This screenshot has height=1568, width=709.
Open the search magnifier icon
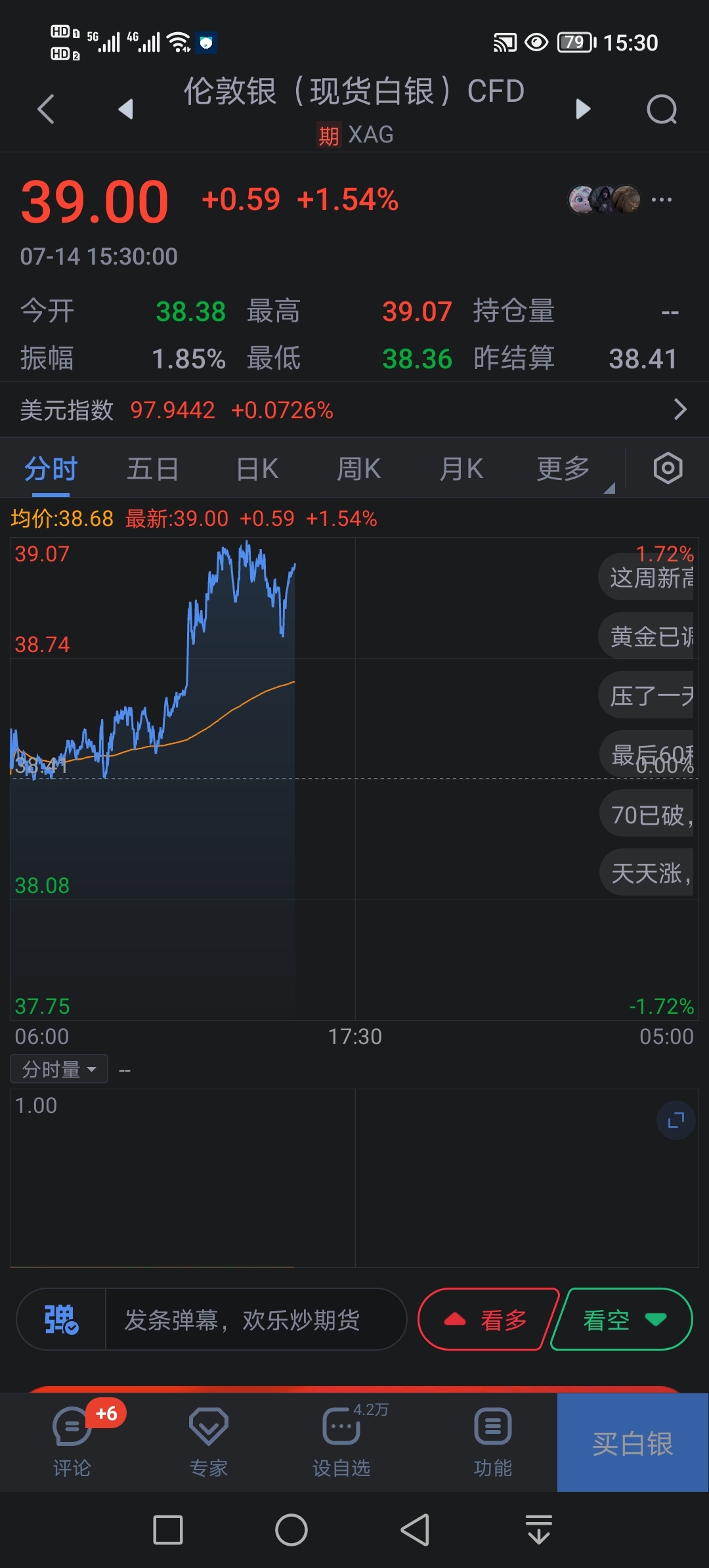(662, 109)
